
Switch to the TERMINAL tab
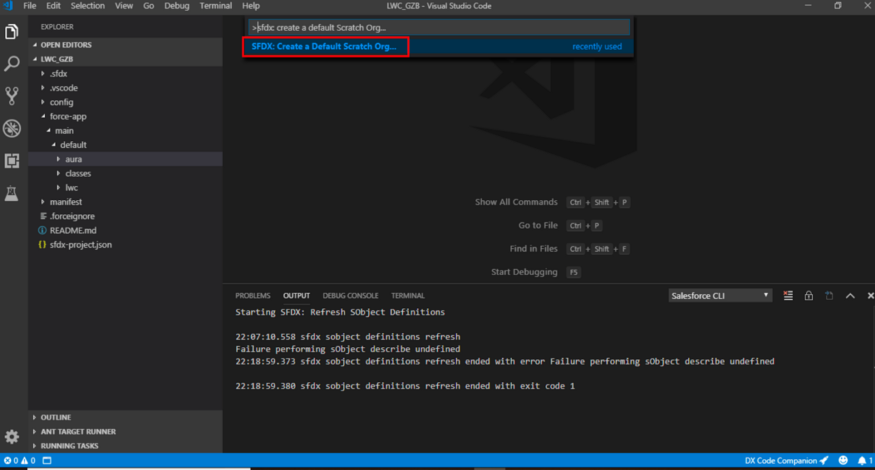pos(407,296)
